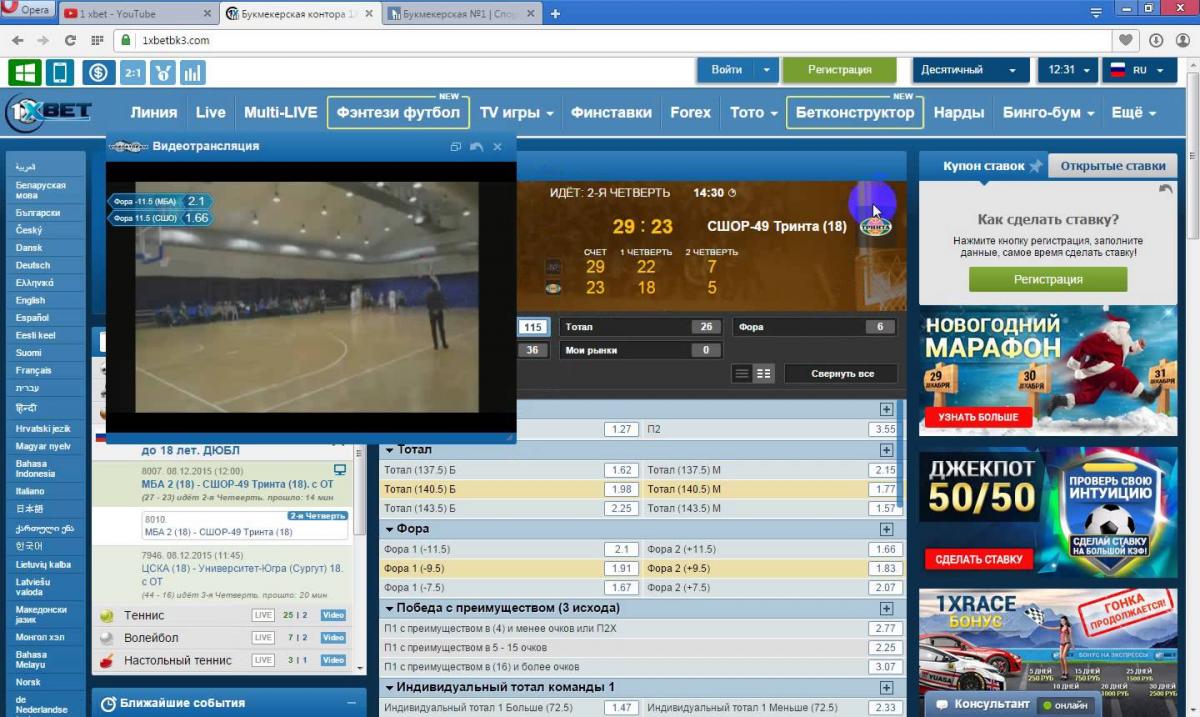Click the dollar sign payments icon

(x=98, y=72)
